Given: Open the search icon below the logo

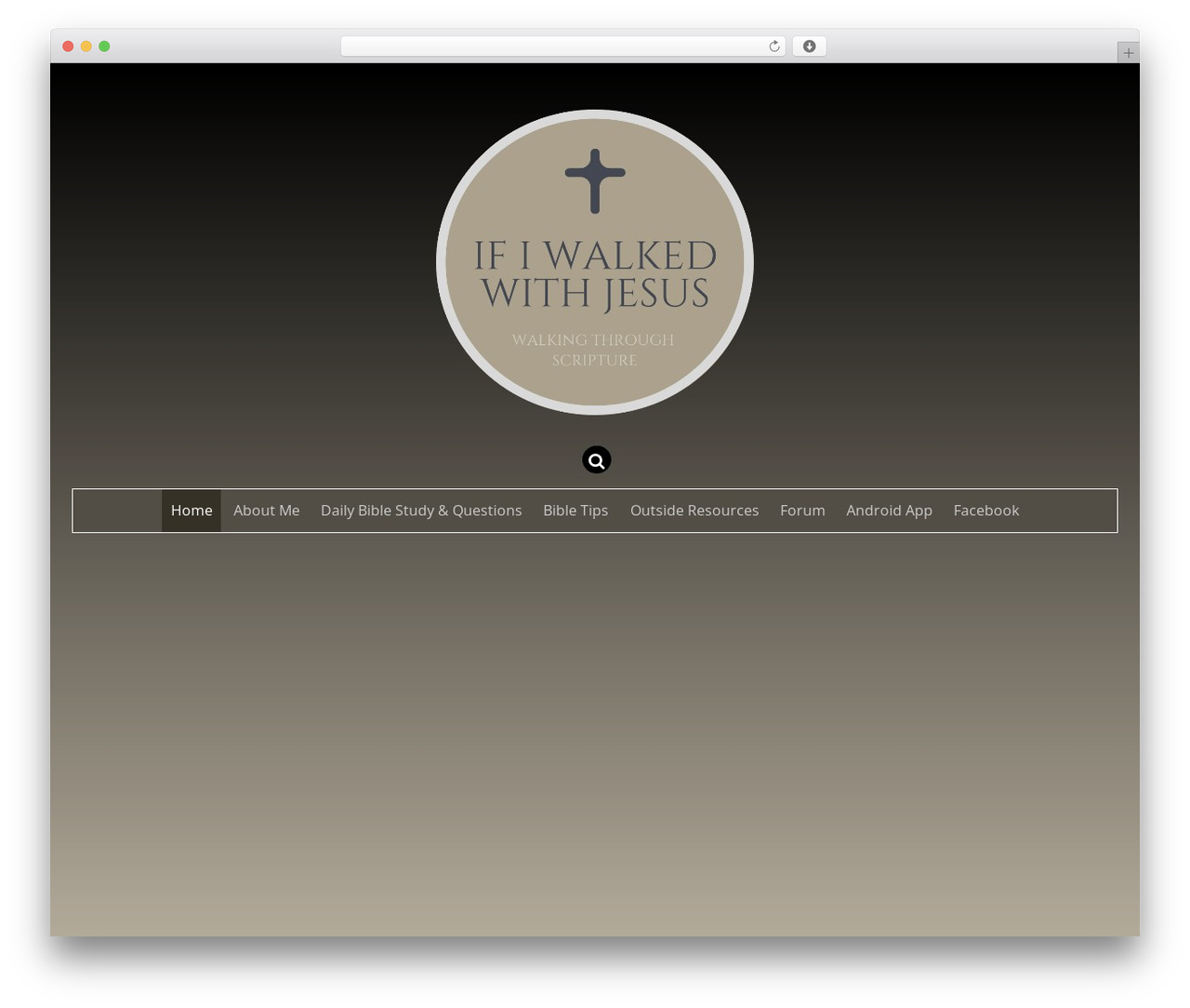Looking at the screenshot, I should tap(597, 459).
